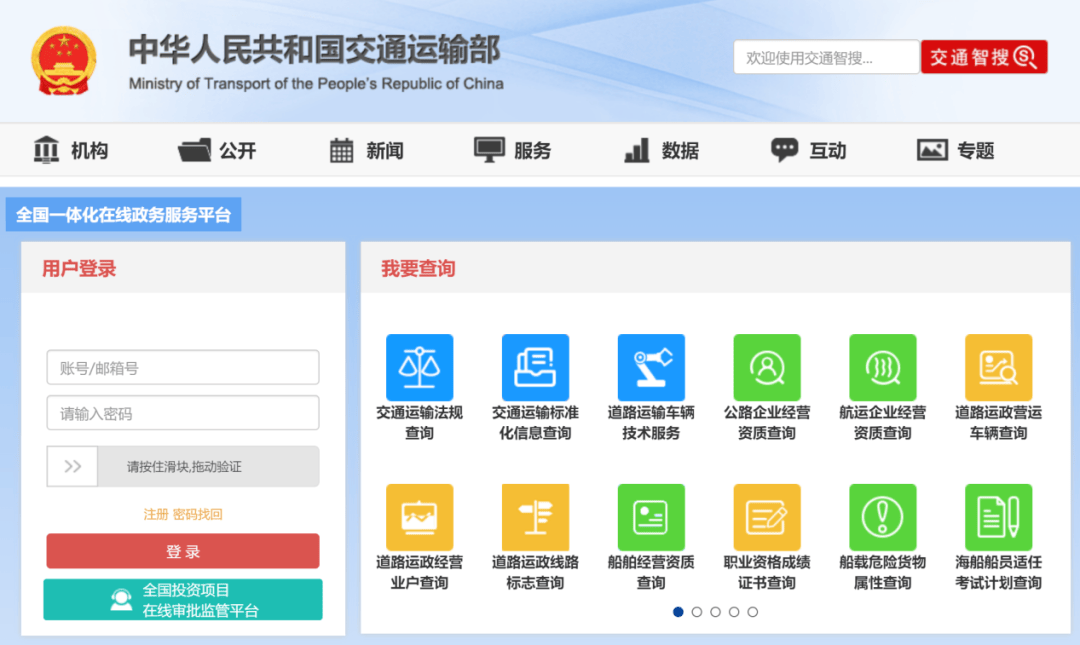The image size is (1080, 645).
Task: Click the slider handle double-arrow
Action: pyautogui.click(x=72, y=467)
